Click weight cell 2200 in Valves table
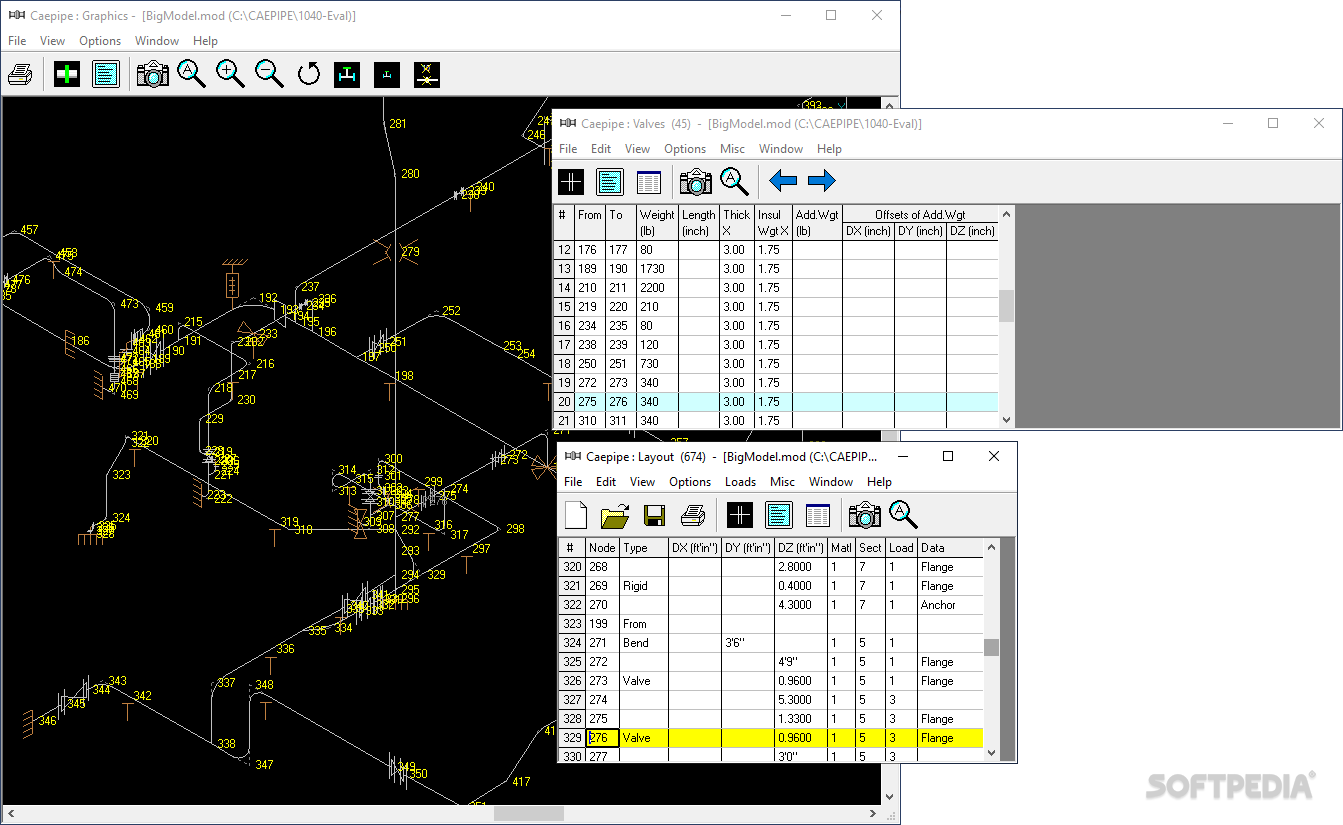Image resolution: width=1343 pixels, height=825 pixels. pyautogui.click(x=658, y=288)
